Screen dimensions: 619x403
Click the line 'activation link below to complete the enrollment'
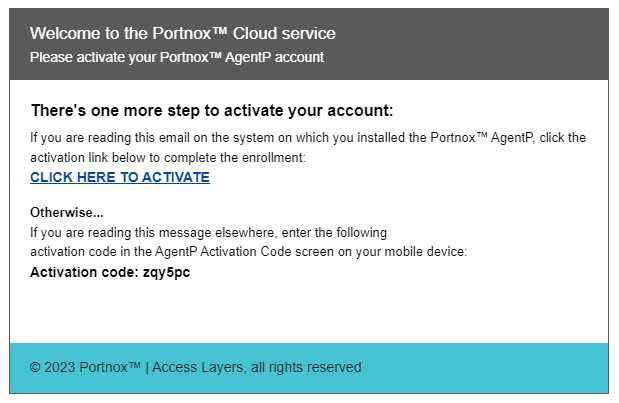point(167,157)
